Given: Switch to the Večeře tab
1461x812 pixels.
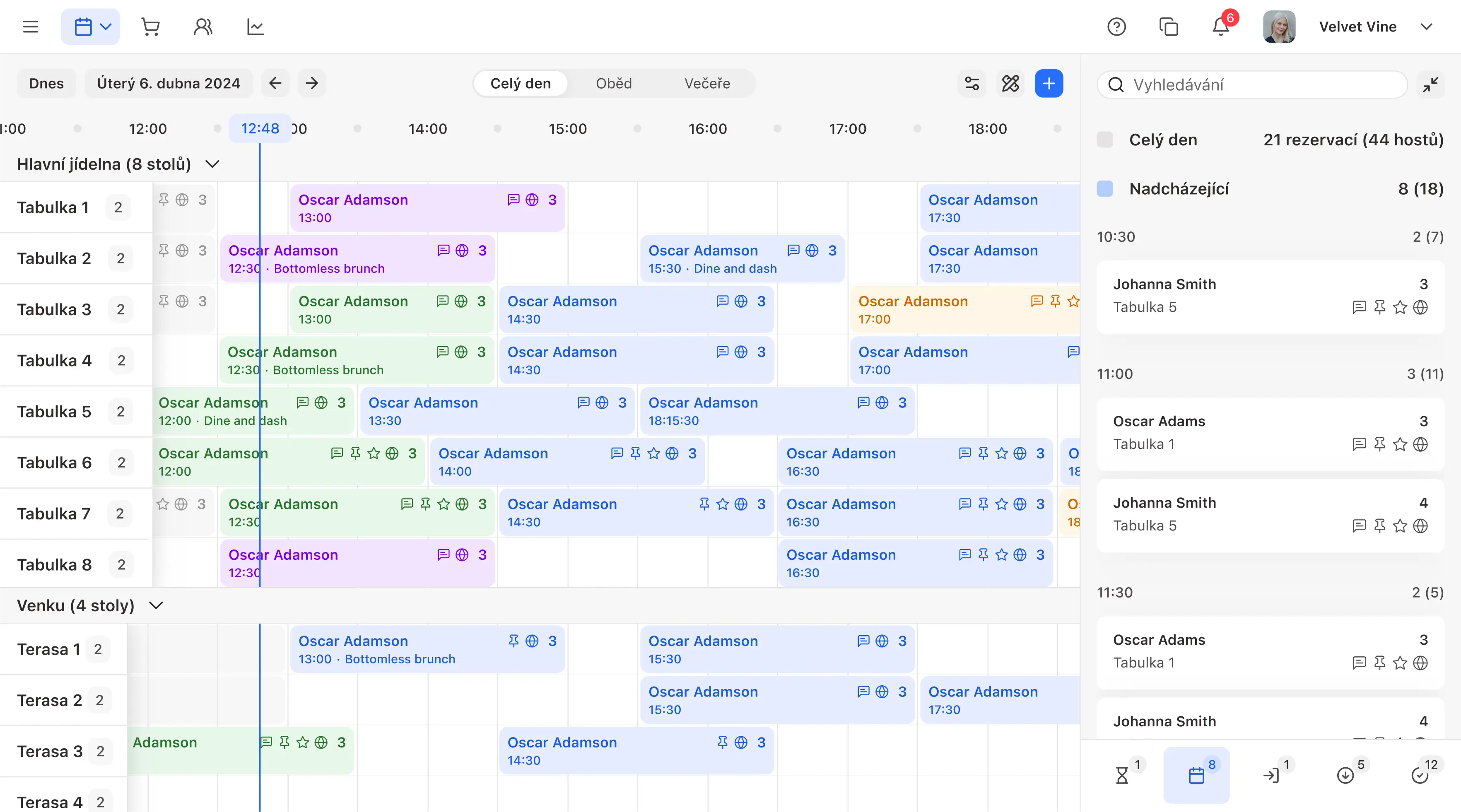Looking at the screenshot, I should click(706, 83).
